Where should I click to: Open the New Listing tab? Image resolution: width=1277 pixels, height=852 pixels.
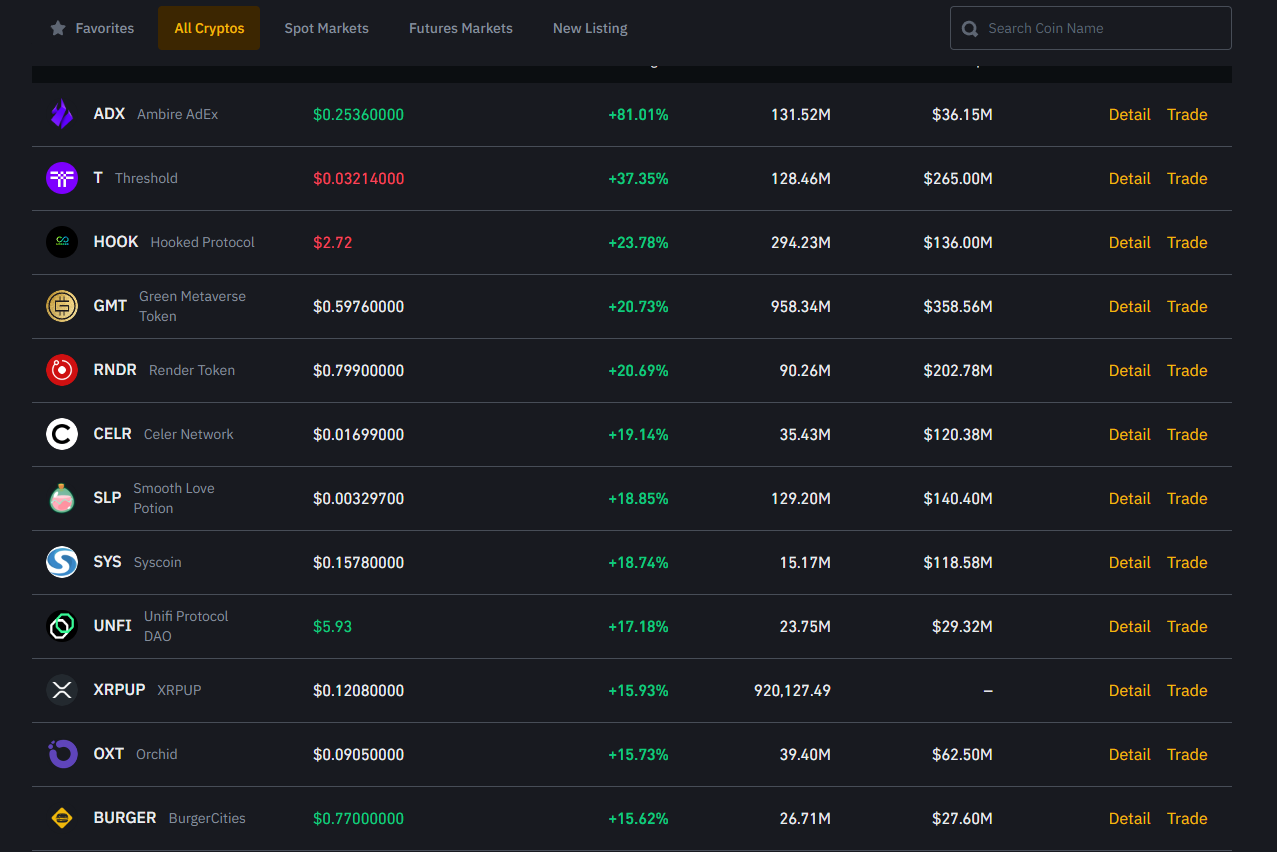590,28
